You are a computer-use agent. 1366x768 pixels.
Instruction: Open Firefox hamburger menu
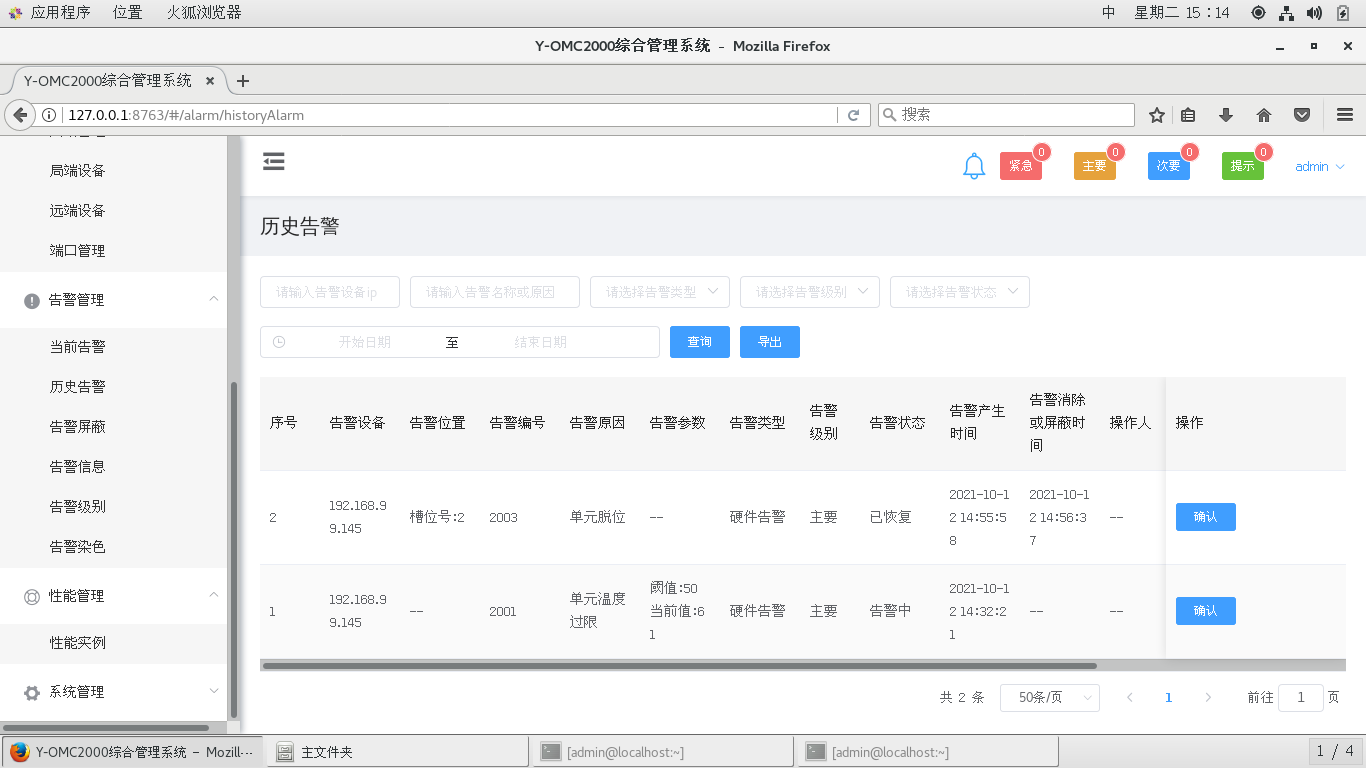[x=1345, y=115]
